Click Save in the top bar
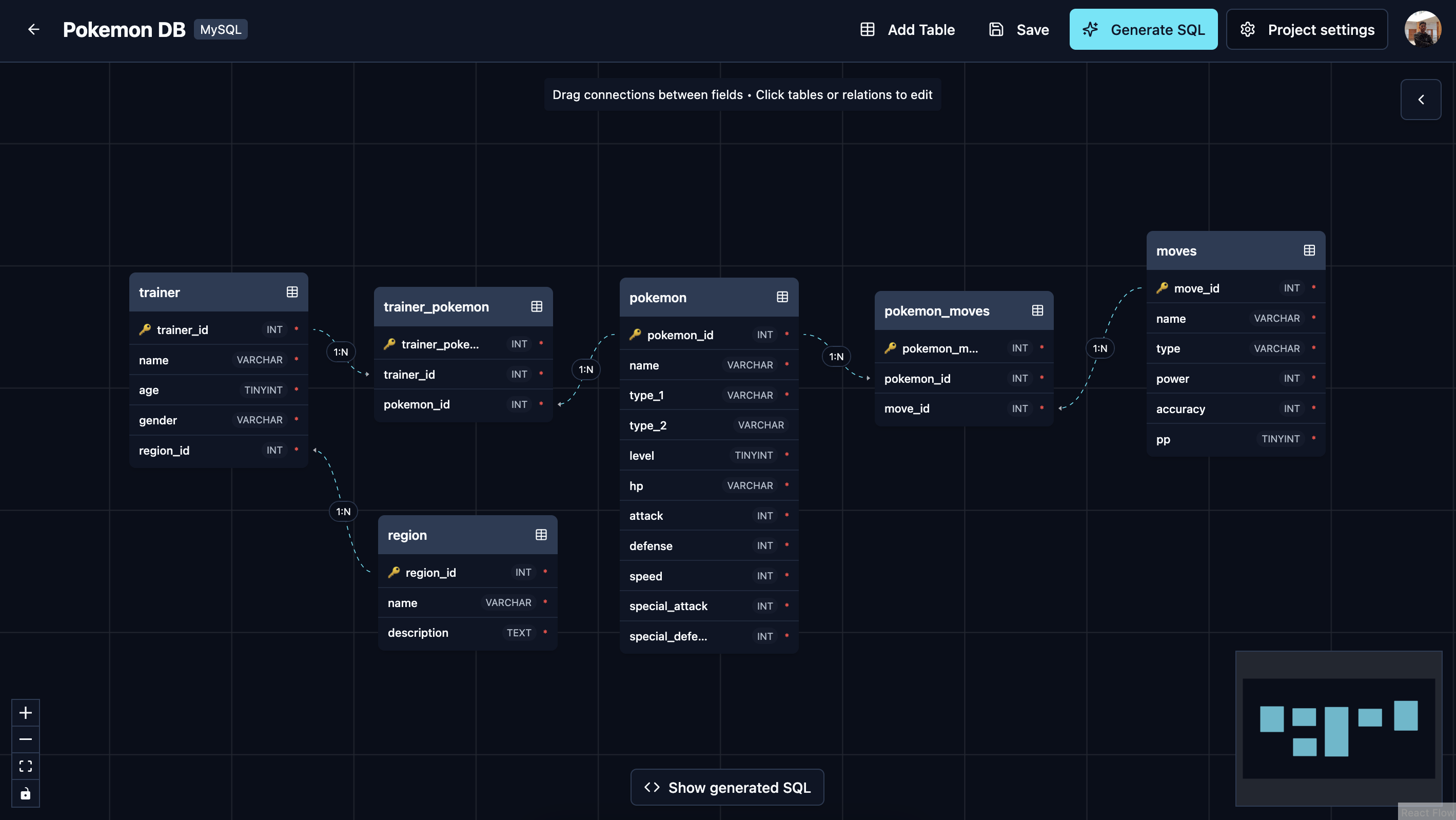 point(1019,29)
